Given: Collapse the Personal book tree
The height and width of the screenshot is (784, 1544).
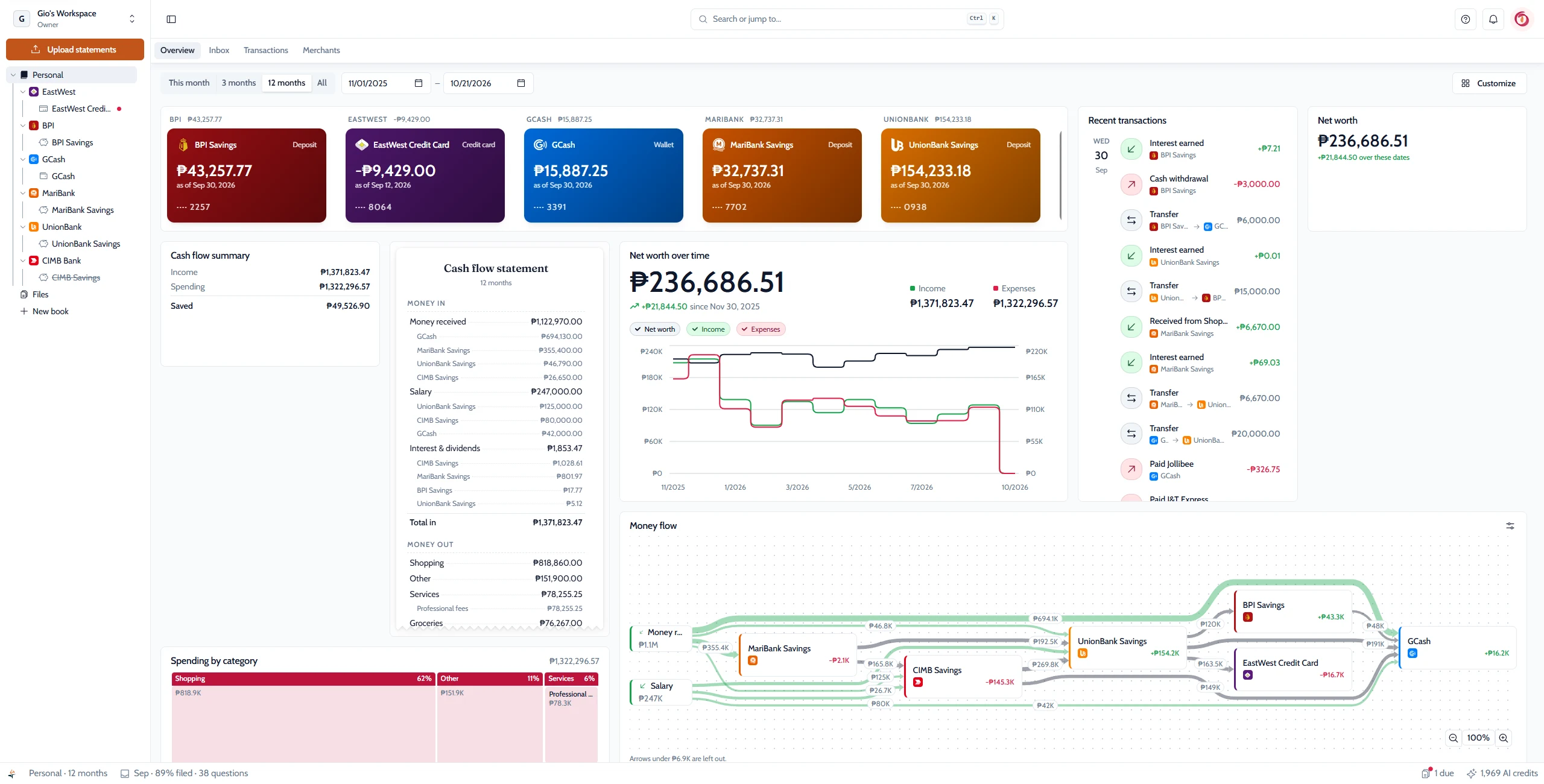Looking at the screenshot, I should (13, 75).
